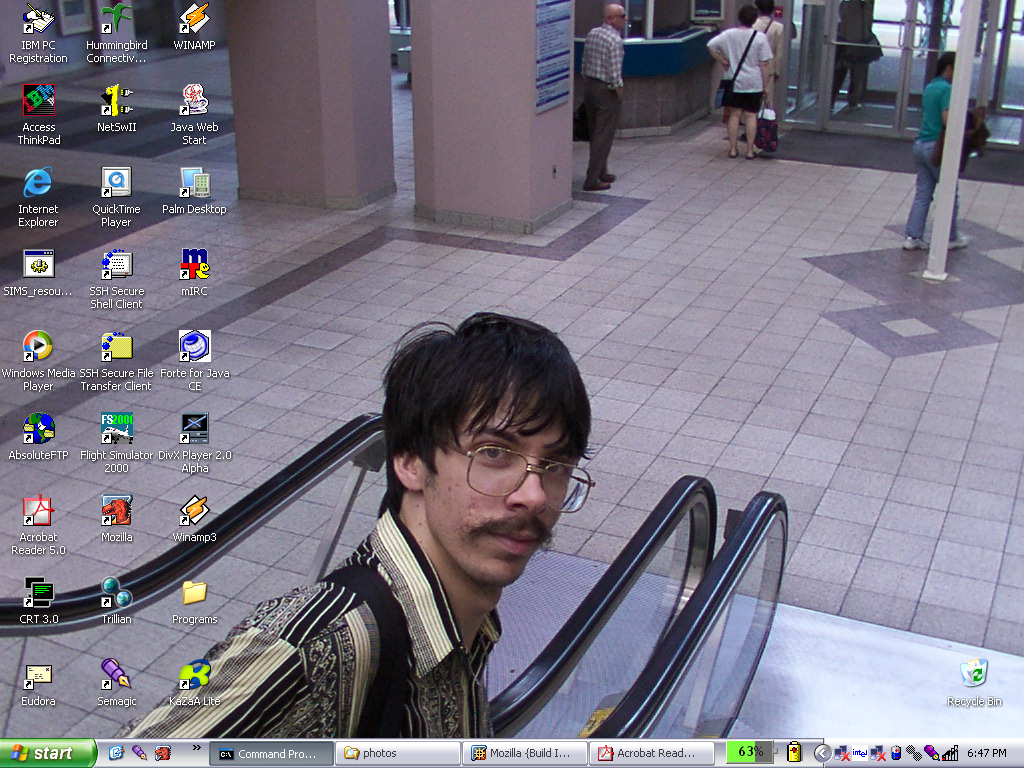The height and width of the screenshot is (768, 1024).
Task: Open Flight Simulator 2000 shortcut
Action: 117,429
